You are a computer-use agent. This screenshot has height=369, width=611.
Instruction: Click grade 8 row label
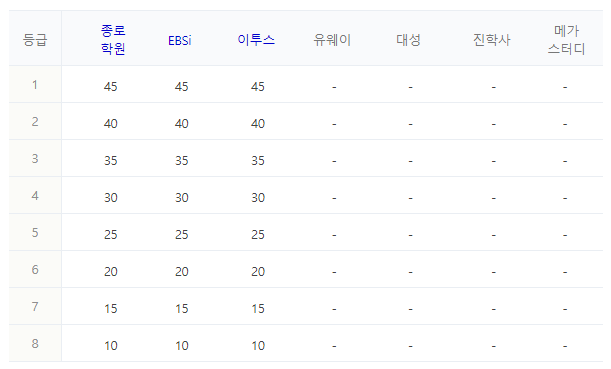click(x=35, y=344)
